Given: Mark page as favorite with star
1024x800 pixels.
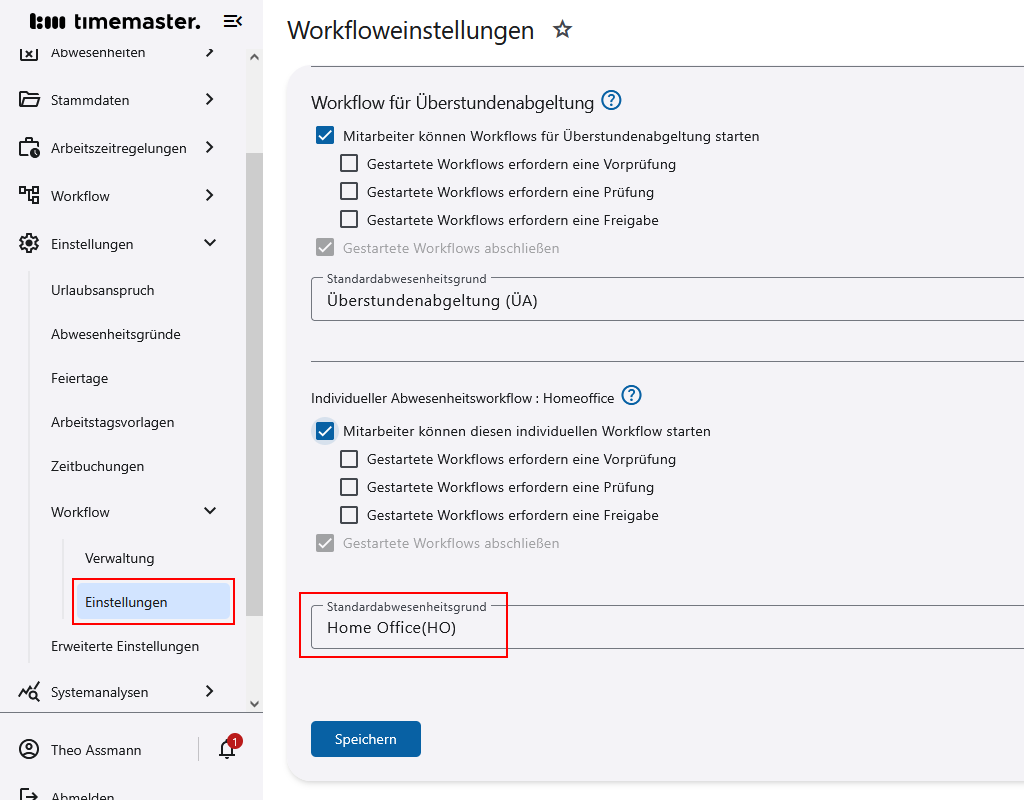Looking at the screenshot, I should [562, 30].
